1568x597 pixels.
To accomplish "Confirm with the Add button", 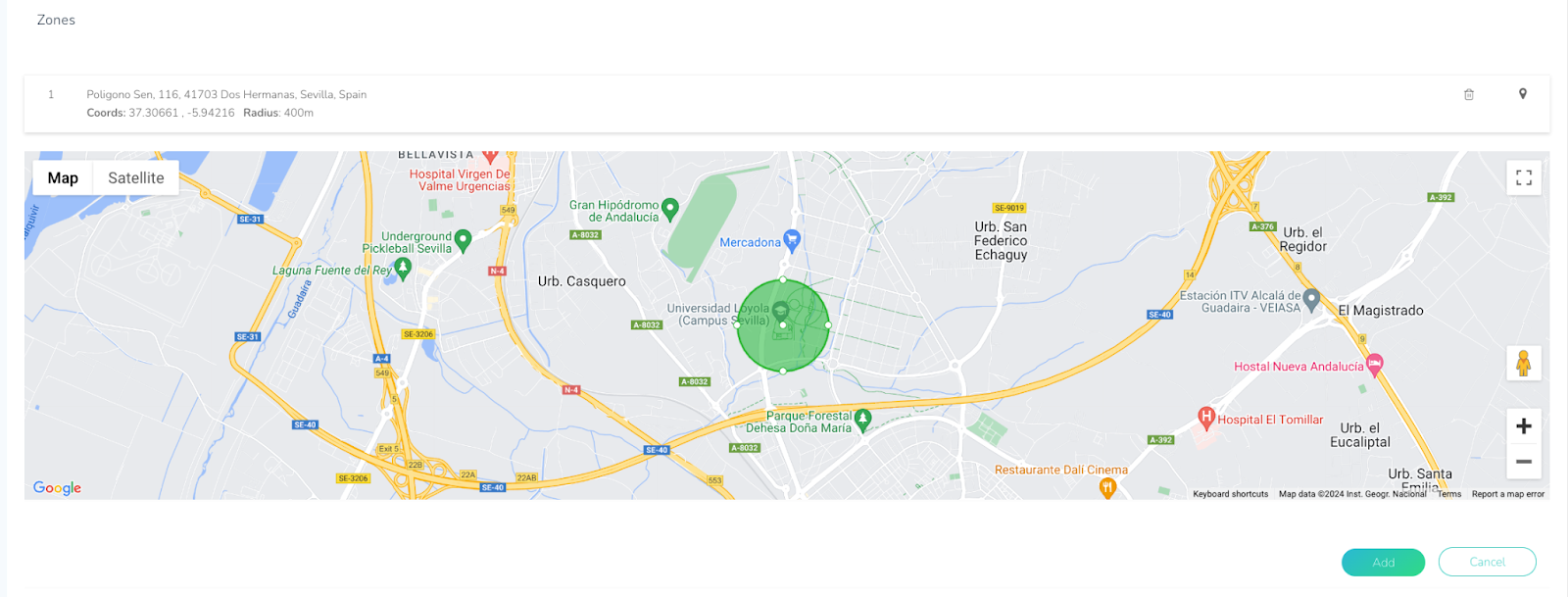I will (1383, 562).
